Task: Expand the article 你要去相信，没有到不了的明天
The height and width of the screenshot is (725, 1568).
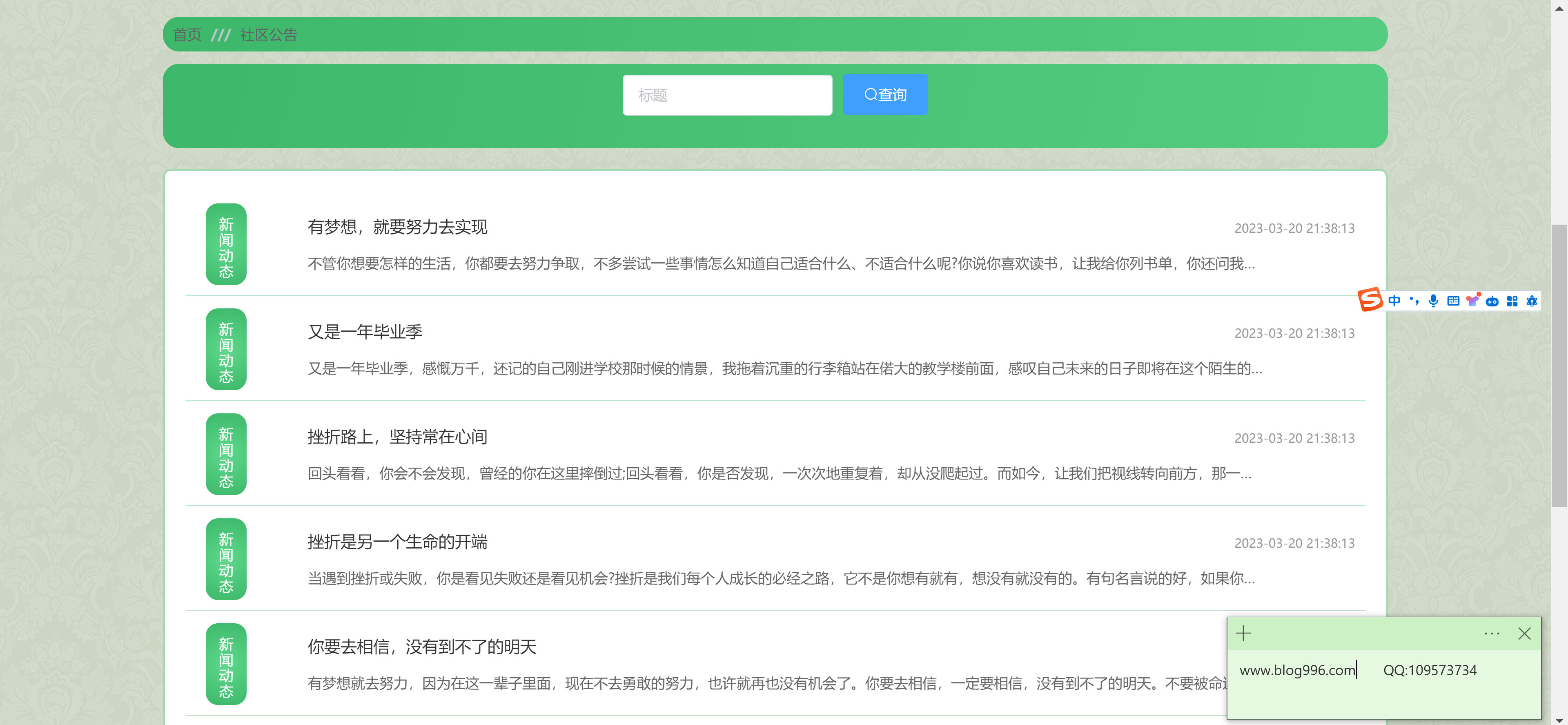Action: click(421, 647)
